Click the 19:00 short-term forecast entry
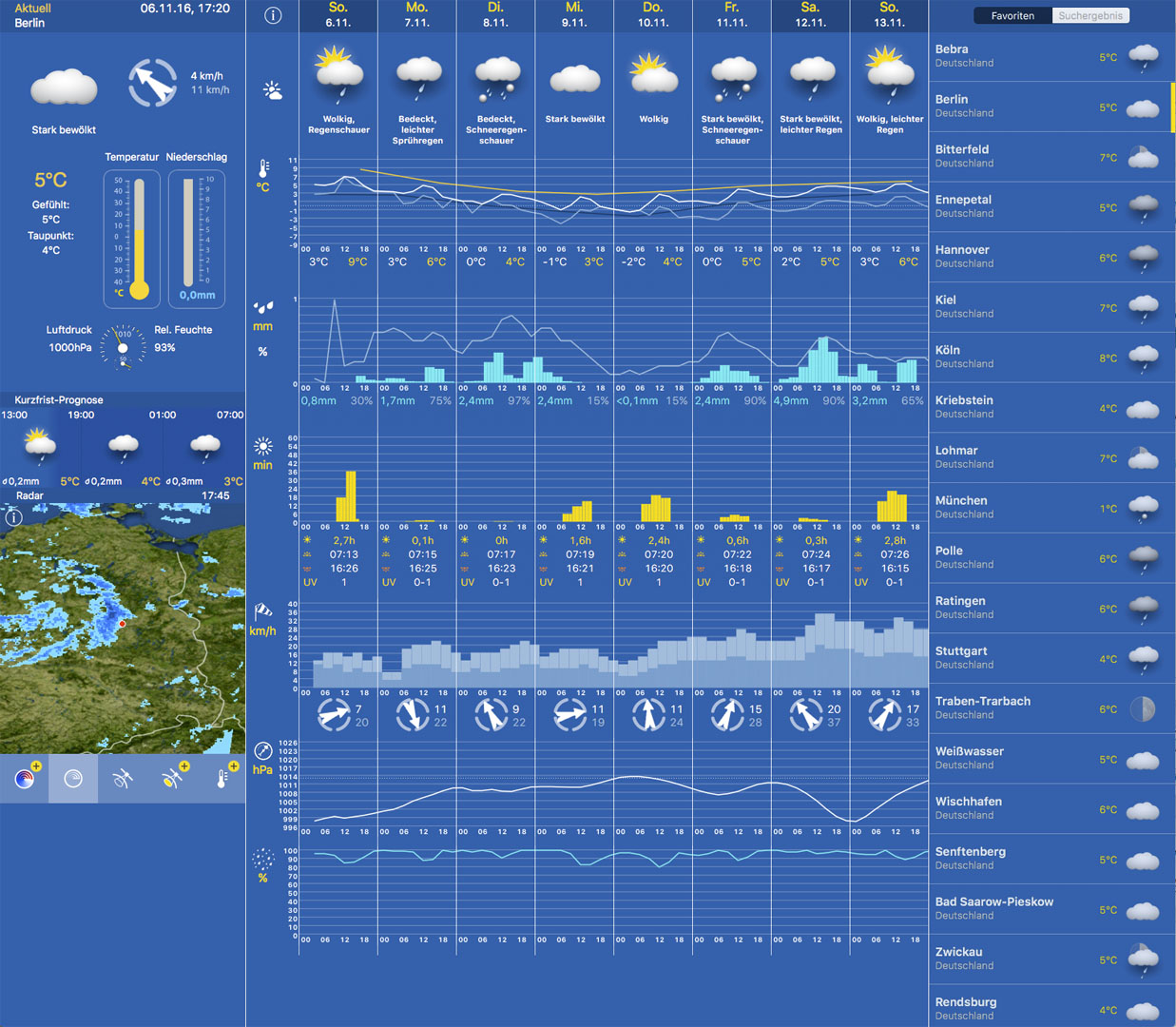 [122, 447]
